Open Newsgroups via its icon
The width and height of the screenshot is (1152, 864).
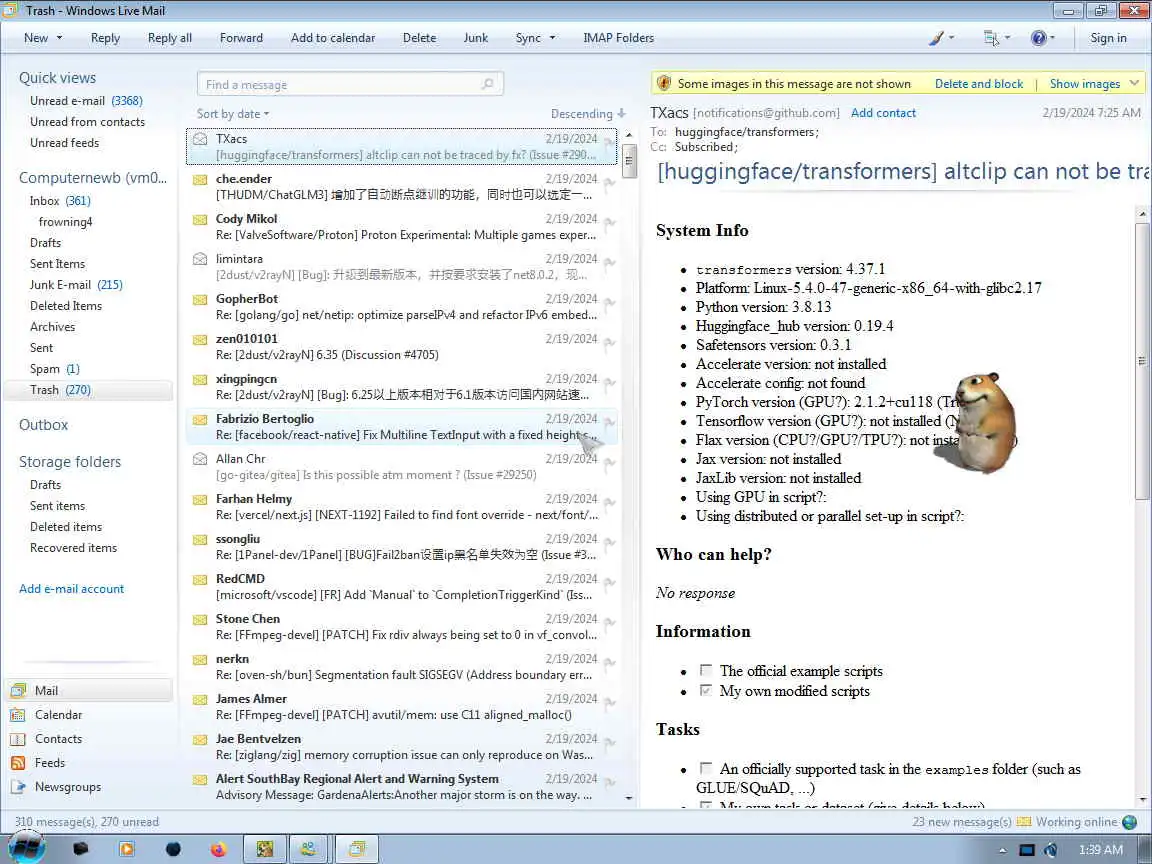coord(18,786)
